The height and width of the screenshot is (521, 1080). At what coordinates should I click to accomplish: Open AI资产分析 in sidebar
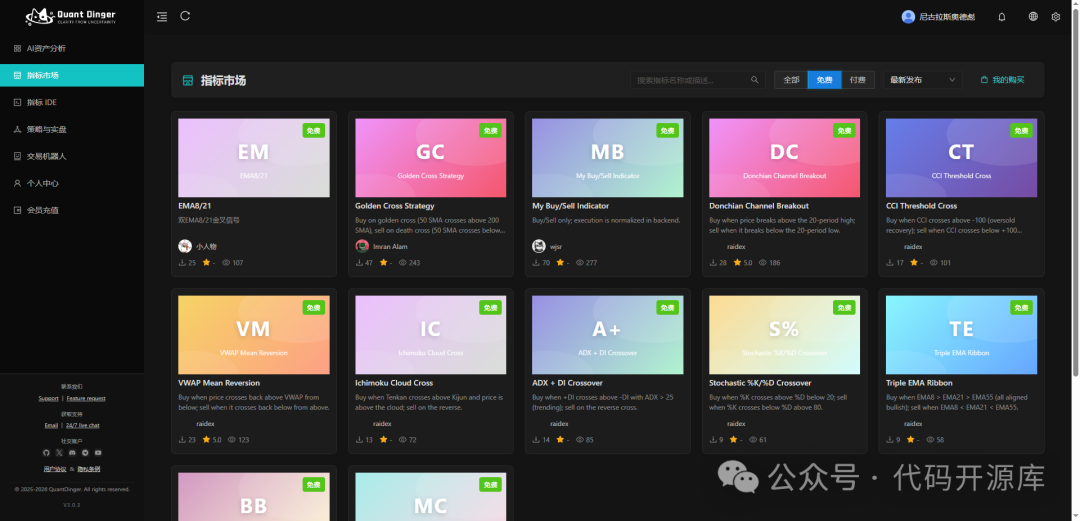coord(72,48)
